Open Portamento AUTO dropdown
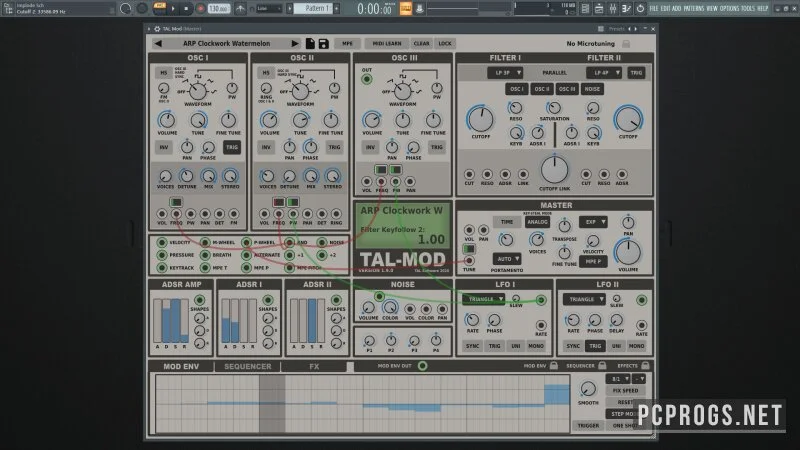This screenshot has width=800, height=450. tap(507, 259)
